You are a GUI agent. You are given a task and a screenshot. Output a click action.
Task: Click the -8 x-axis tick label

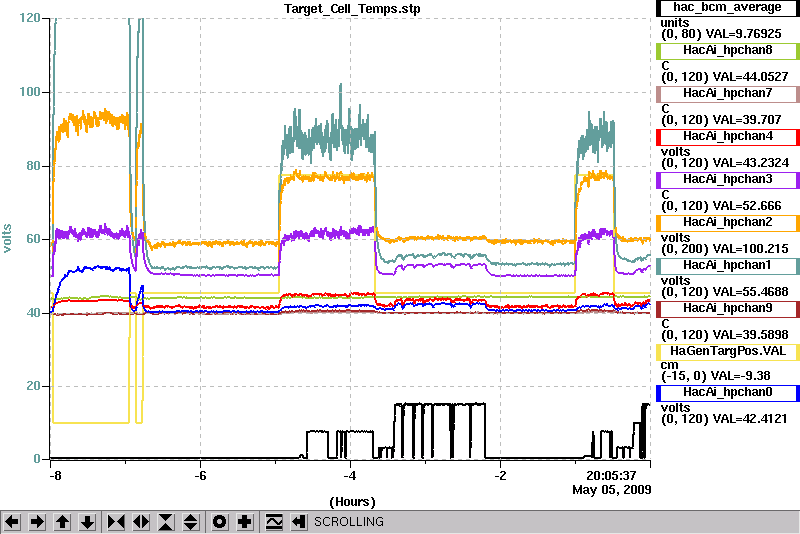point(56,476)
